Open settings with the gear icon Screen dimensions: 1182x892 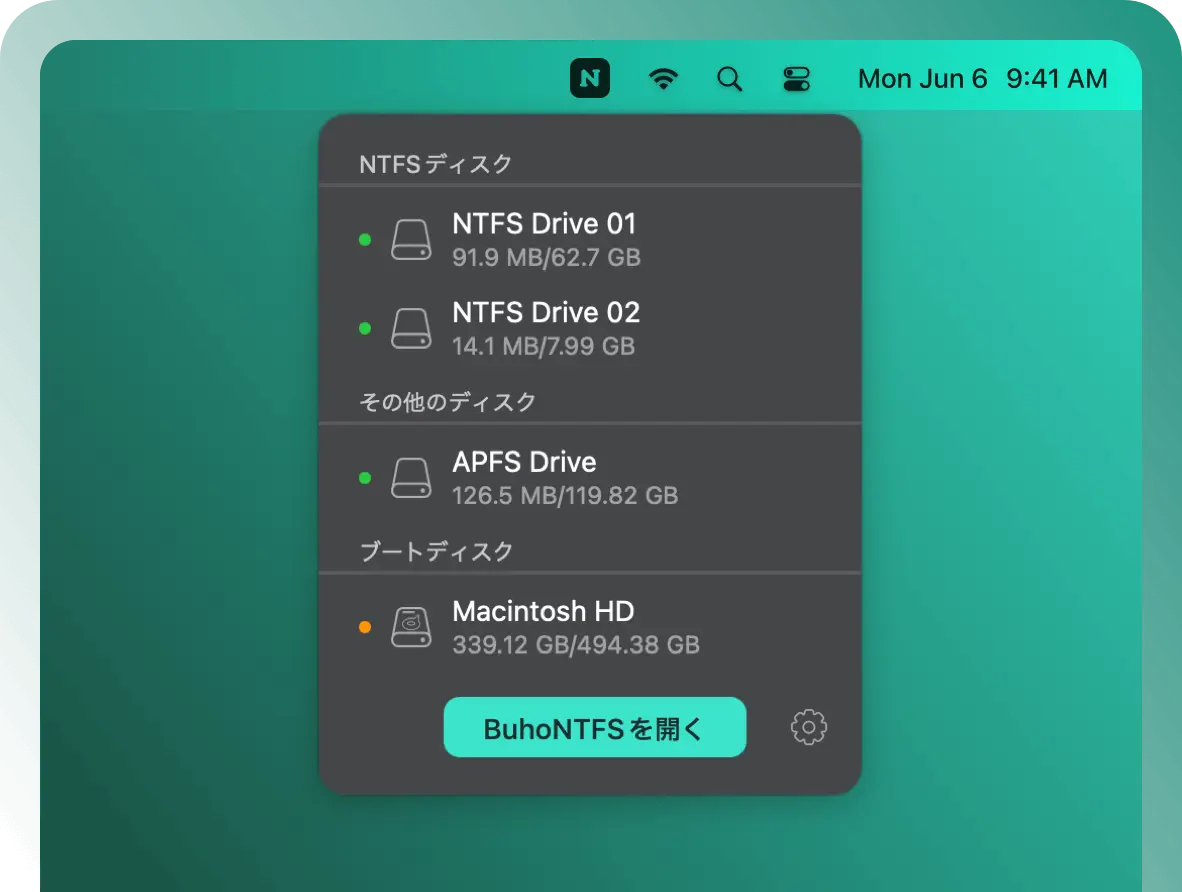[x=809, y=727]
